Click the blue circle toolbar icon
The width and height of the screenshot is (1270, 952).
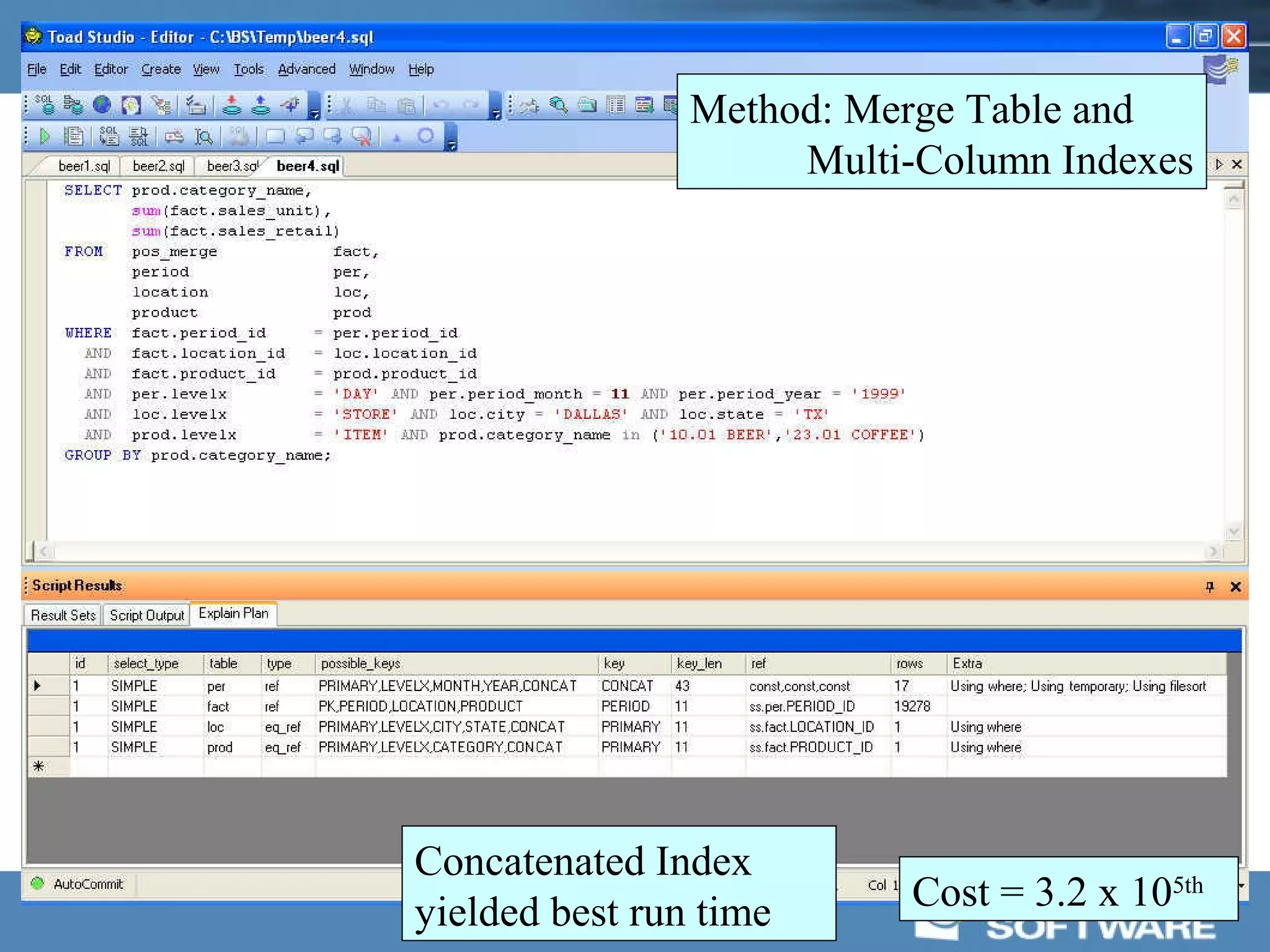(x=425, y=135)
